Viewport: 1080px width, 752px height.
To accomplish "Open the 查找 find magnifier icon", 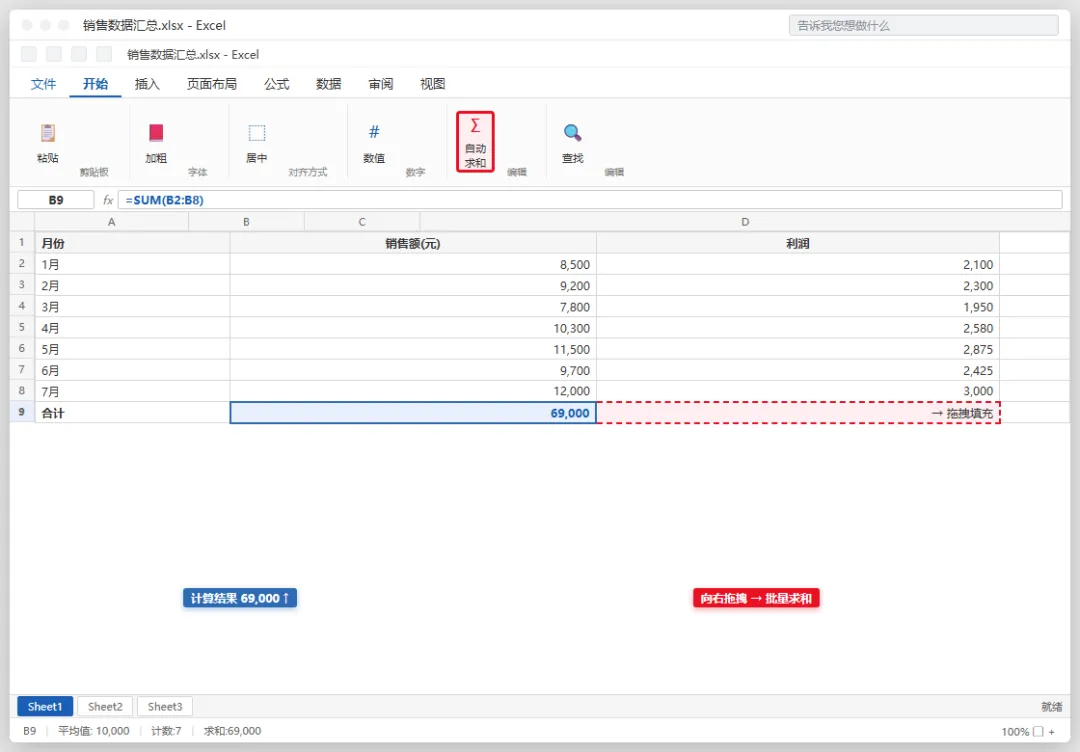I will tap(572, 132).
